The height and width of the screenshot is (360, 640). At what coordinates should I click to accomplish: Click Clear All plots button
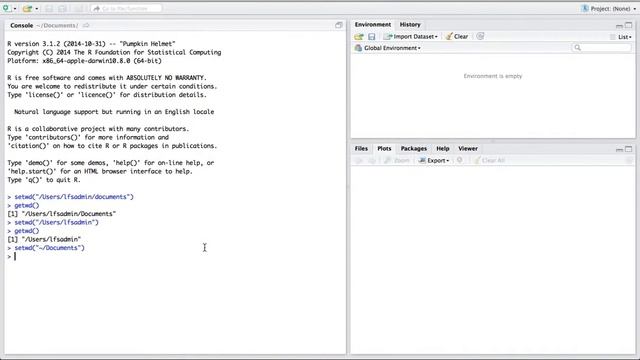click(x=489, y=160)
